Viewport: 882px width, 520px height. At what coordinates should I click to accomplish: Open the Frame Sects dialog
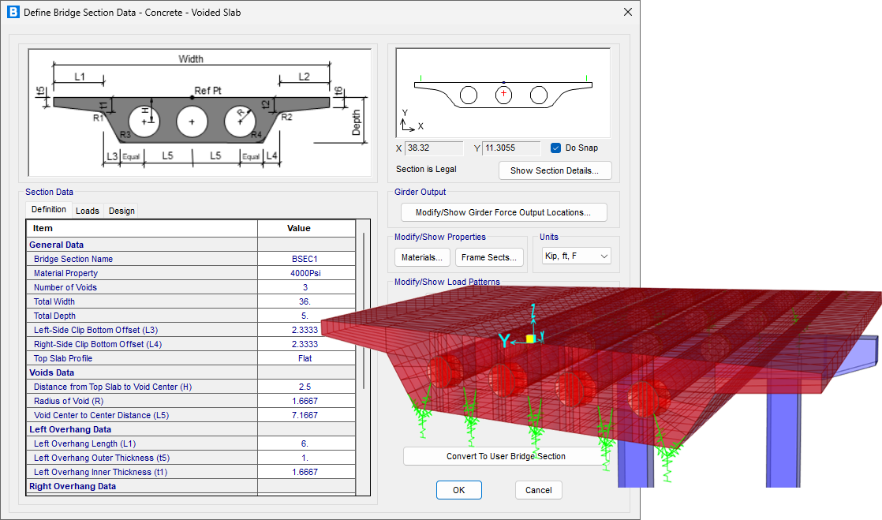489,257
